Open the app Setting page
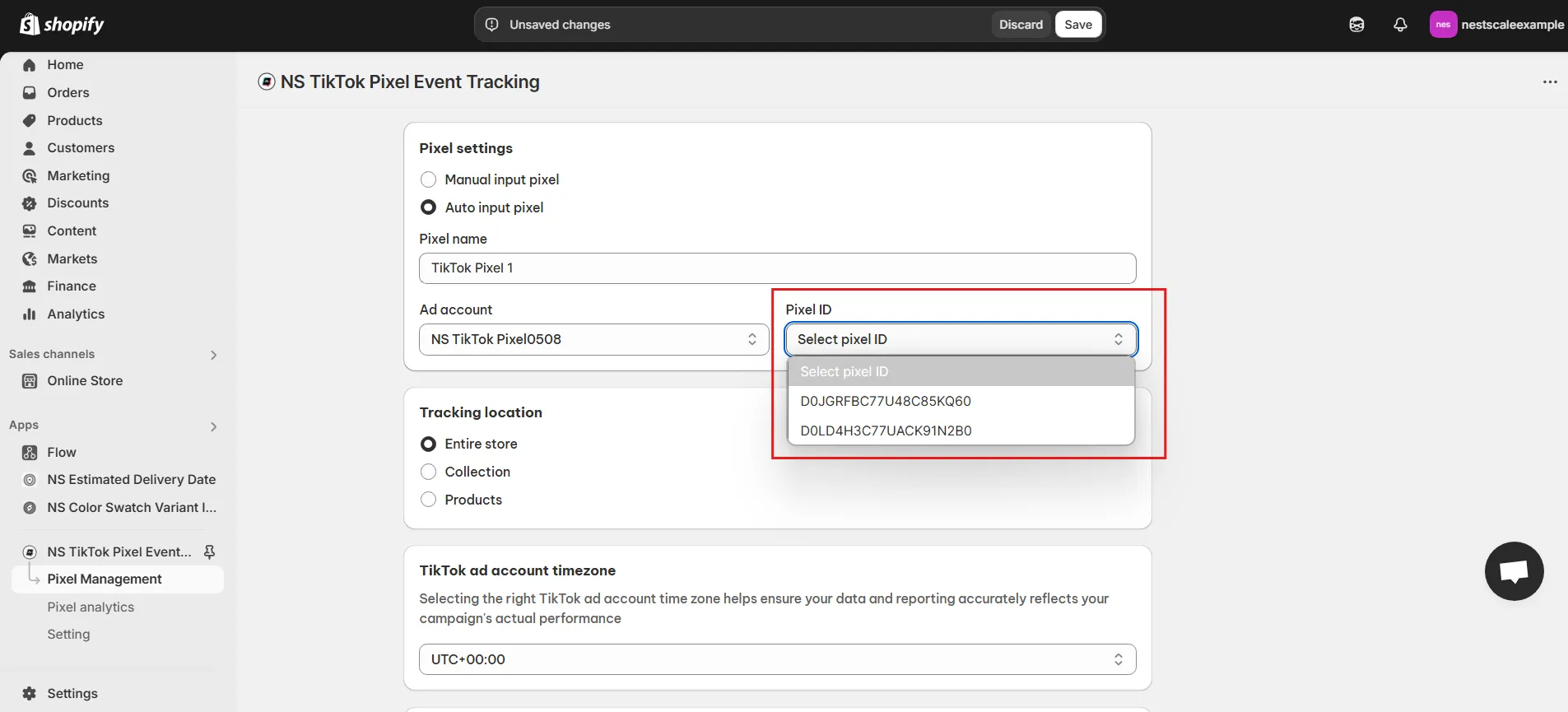 point(68,635)
